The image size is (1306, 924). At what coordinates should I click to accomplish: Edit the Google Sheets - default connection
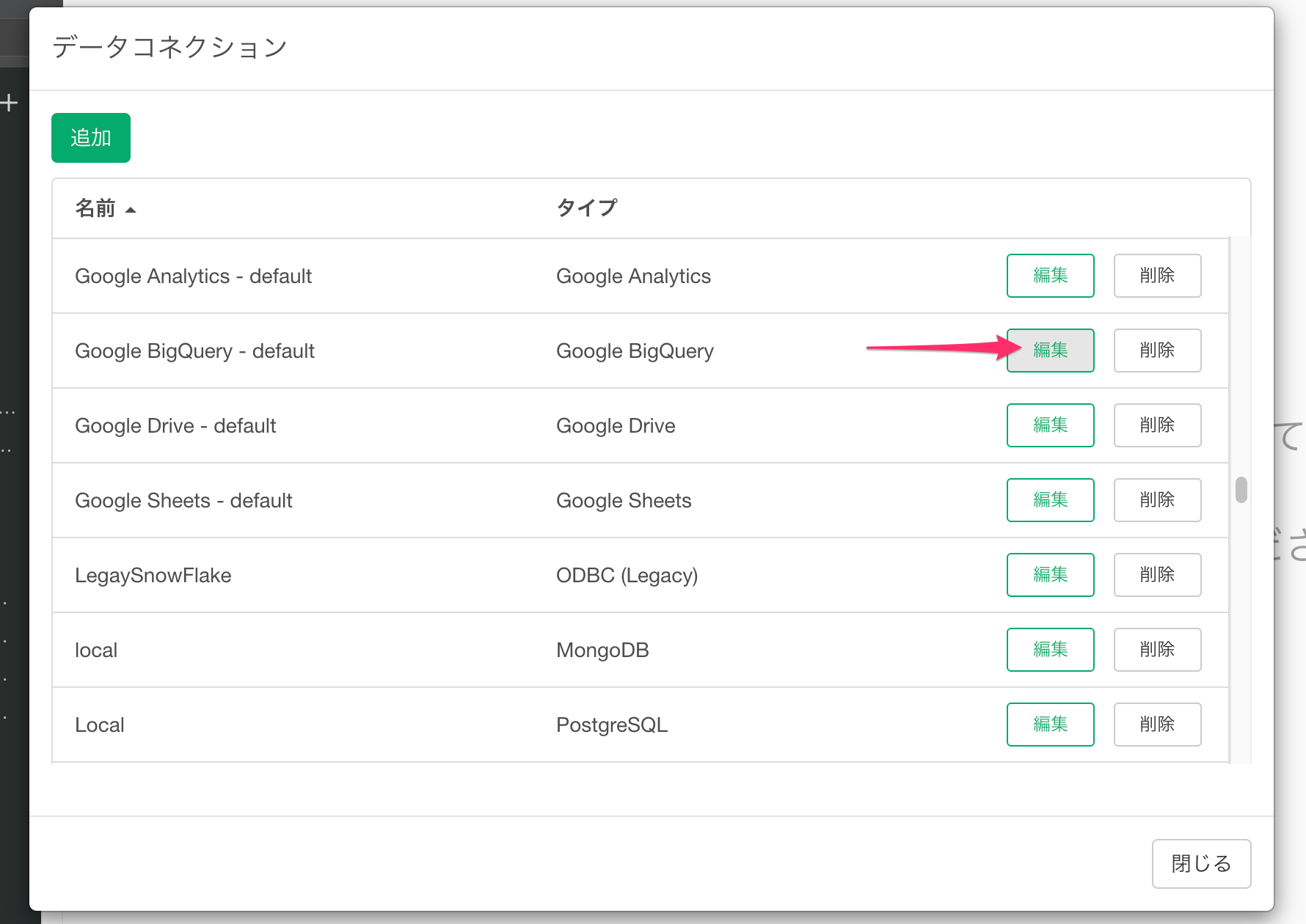click(1050, 500)
